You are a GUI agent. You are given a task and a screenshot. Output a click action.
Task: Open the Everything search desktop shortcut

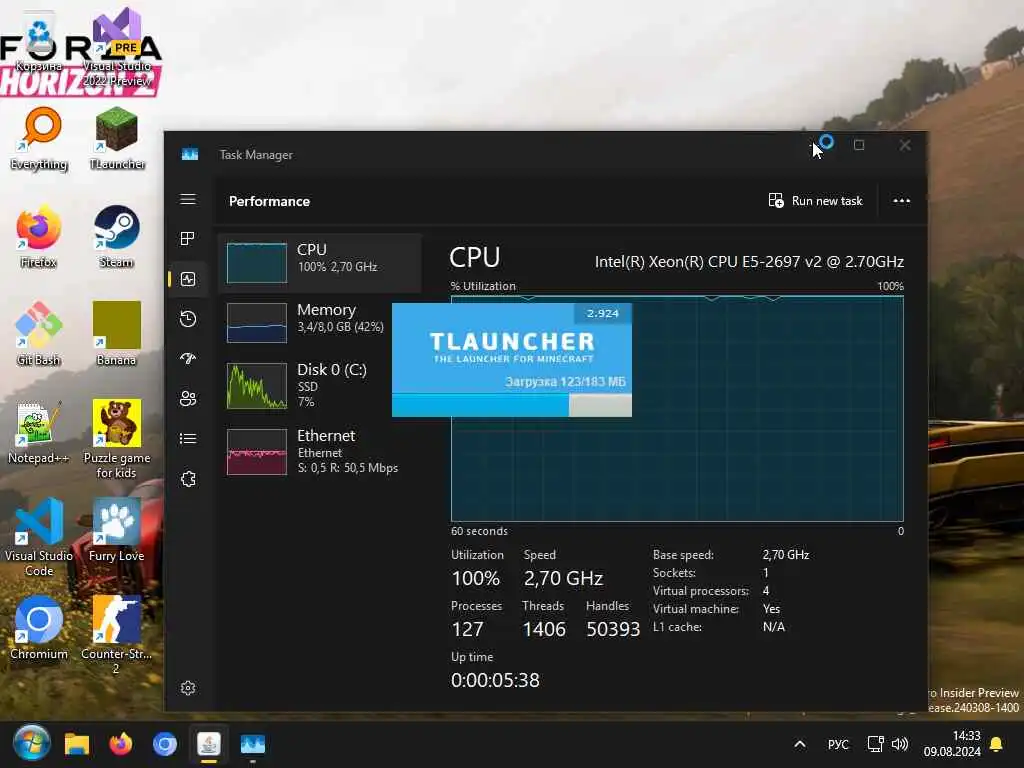pos(39,138)
